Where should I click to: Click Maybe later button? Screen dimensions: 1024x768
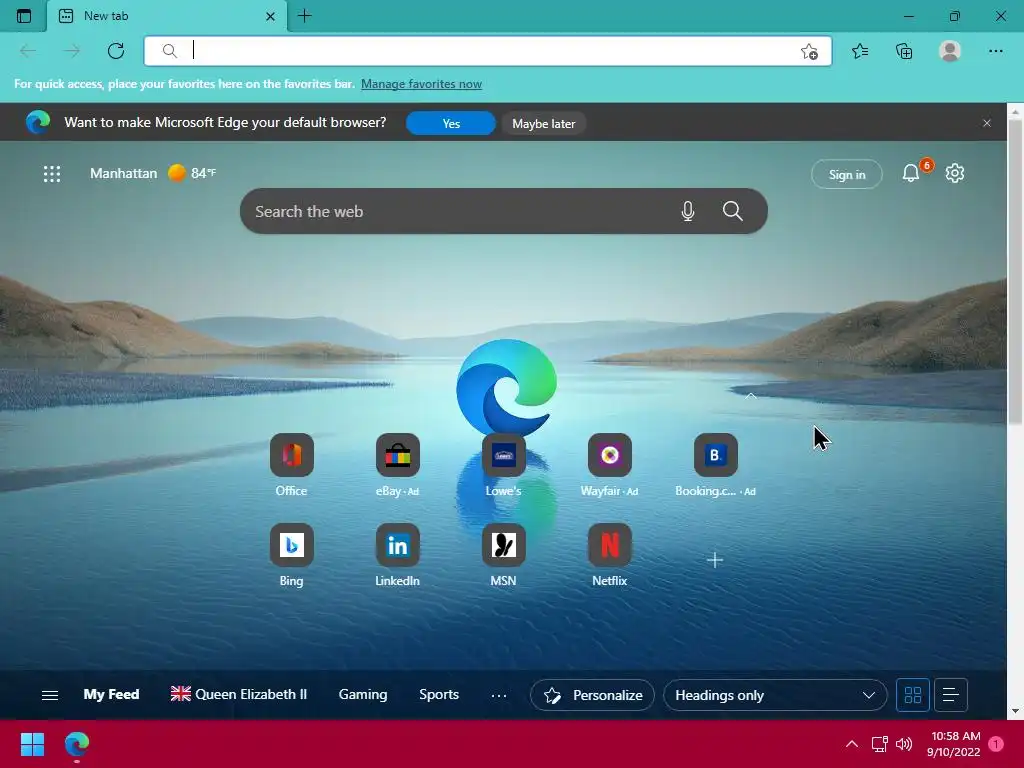(543, 123)
